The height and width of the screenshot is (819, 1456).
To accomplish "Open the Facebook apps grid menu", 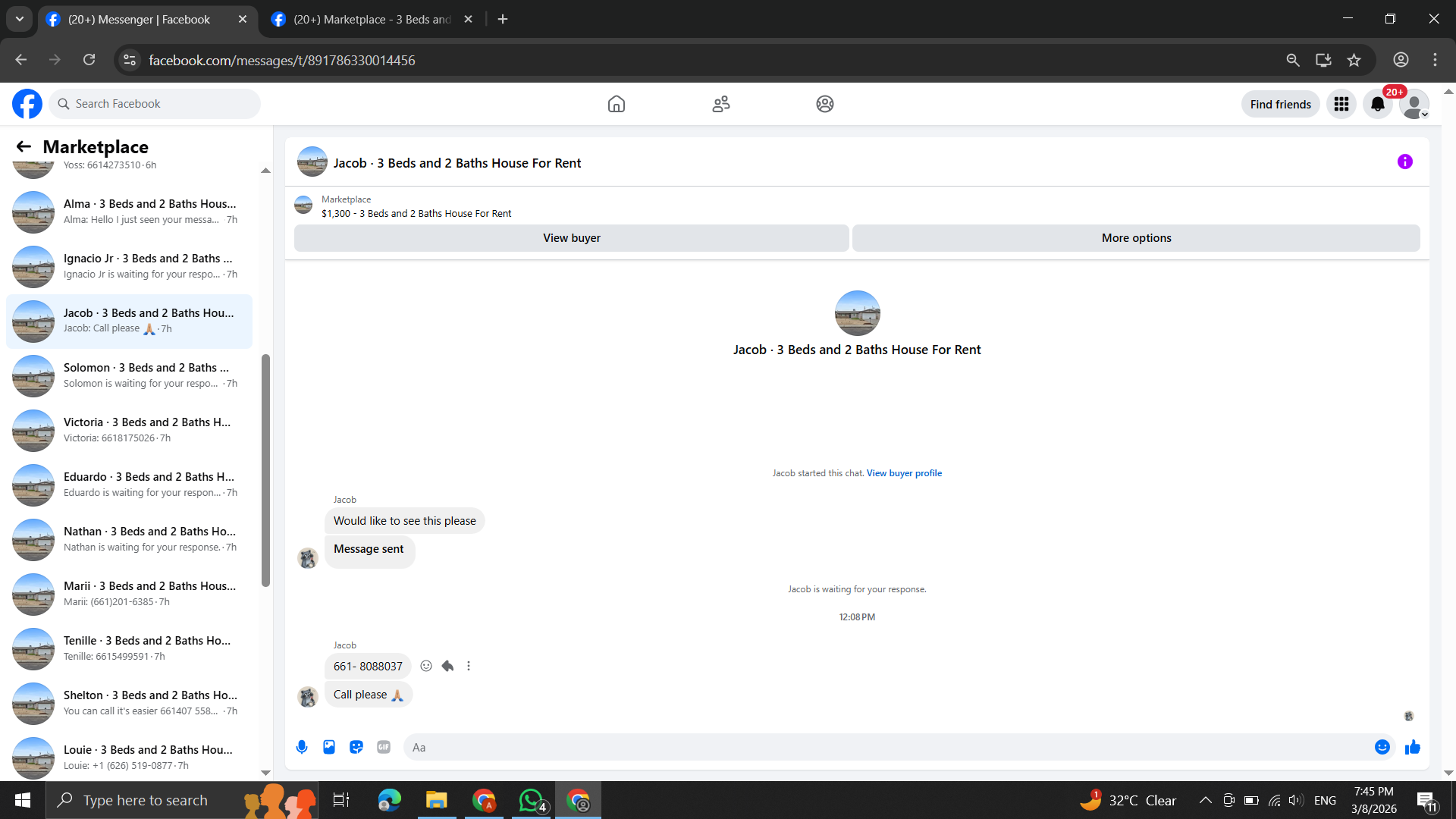I will tap(1341, 104).
